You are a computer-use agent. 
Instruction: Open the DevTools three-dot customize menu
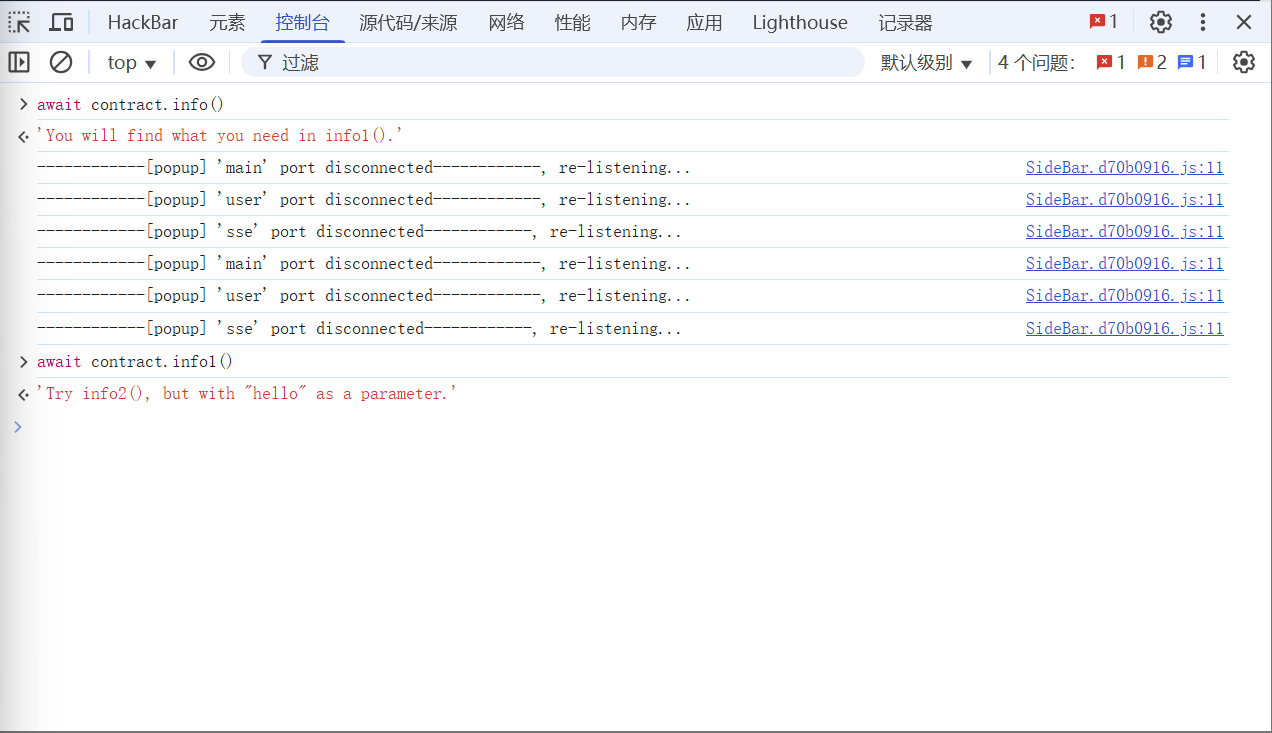click(x=1203, y=22)
